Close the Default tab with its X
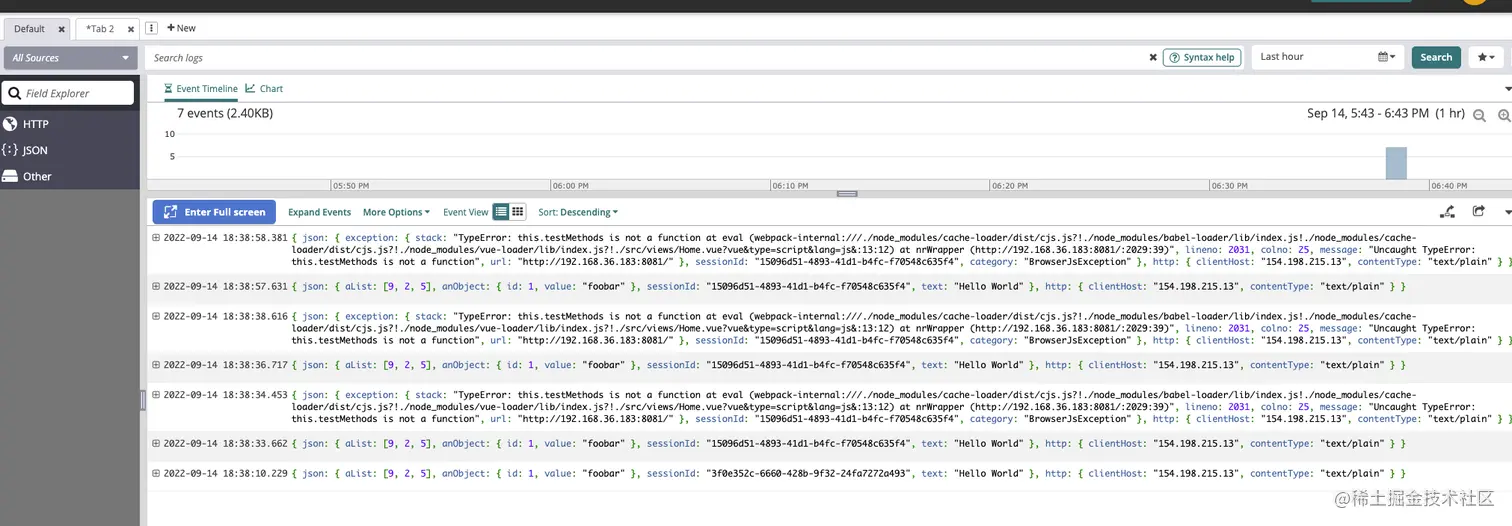The image size is (1512, 526). click(x=59, y=29)
